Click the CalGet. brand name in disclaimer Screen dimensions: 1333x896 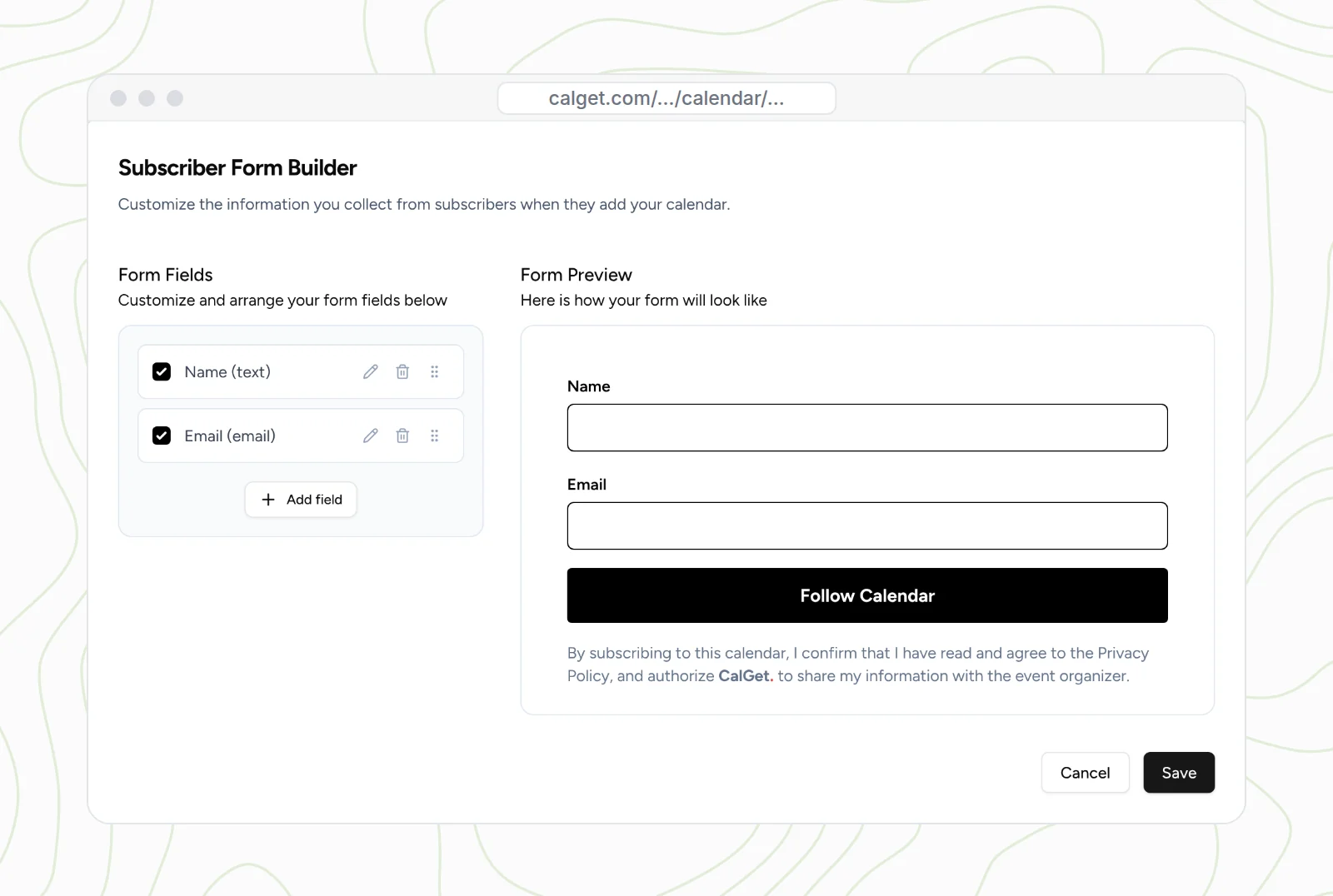click(746, 676)
